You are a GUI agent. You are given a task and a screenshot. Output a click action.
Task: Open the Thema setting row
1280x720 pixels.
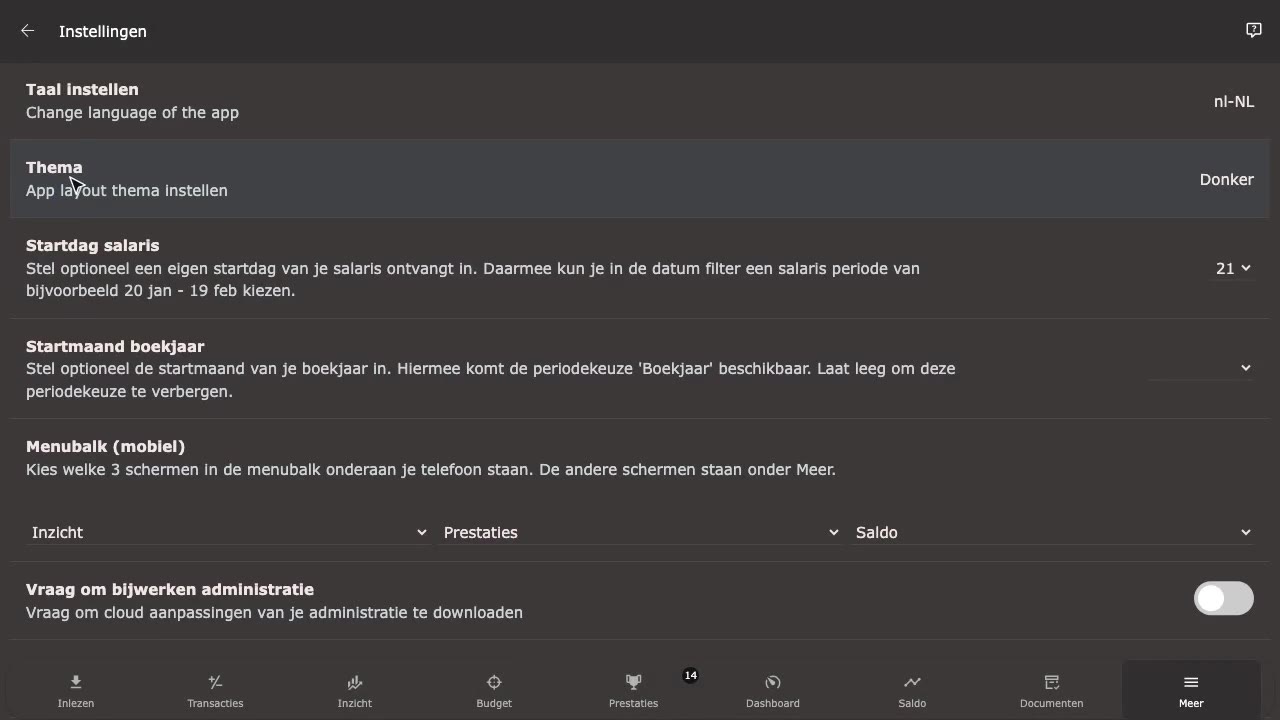[x=640, y=179]
